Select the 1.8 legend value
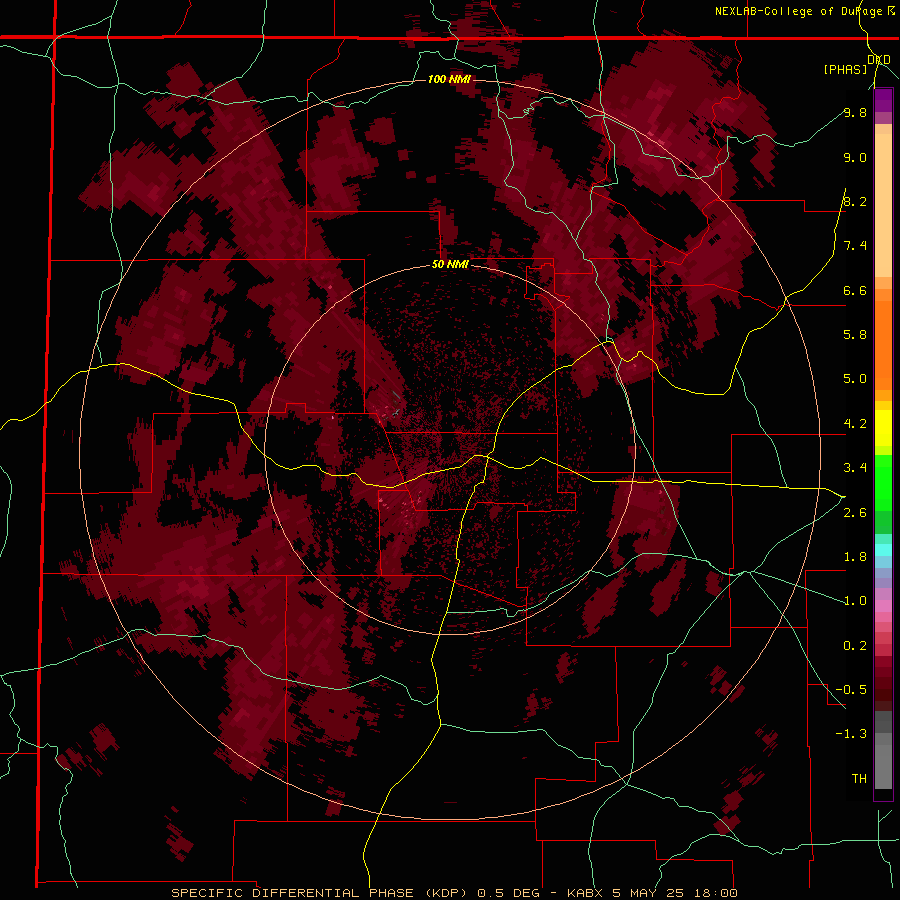This screenshot has height=900, width=900. coord(855,557)
